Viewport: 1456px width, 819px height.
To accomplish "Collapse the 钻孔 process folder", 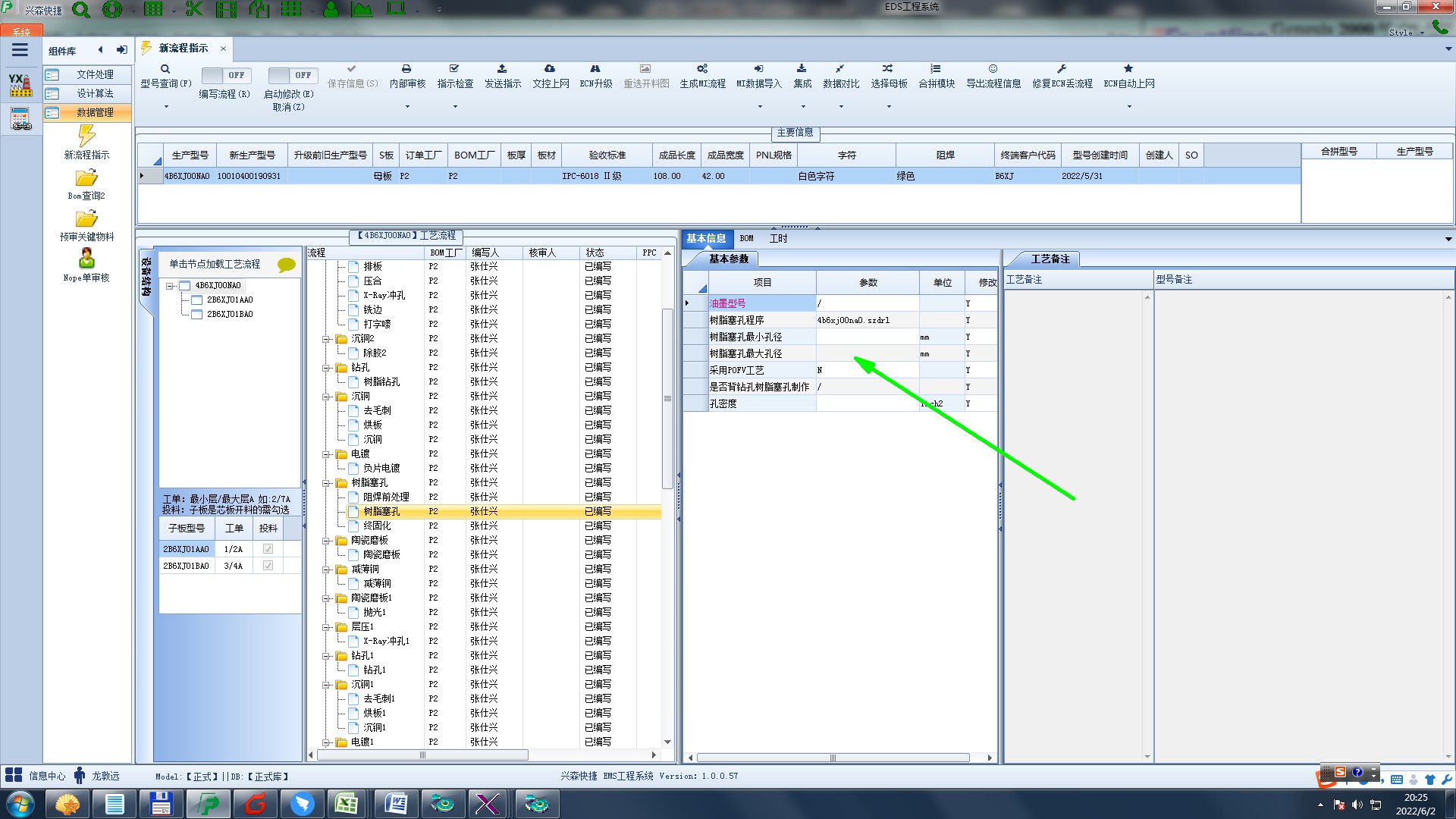I will coord(326,368).
